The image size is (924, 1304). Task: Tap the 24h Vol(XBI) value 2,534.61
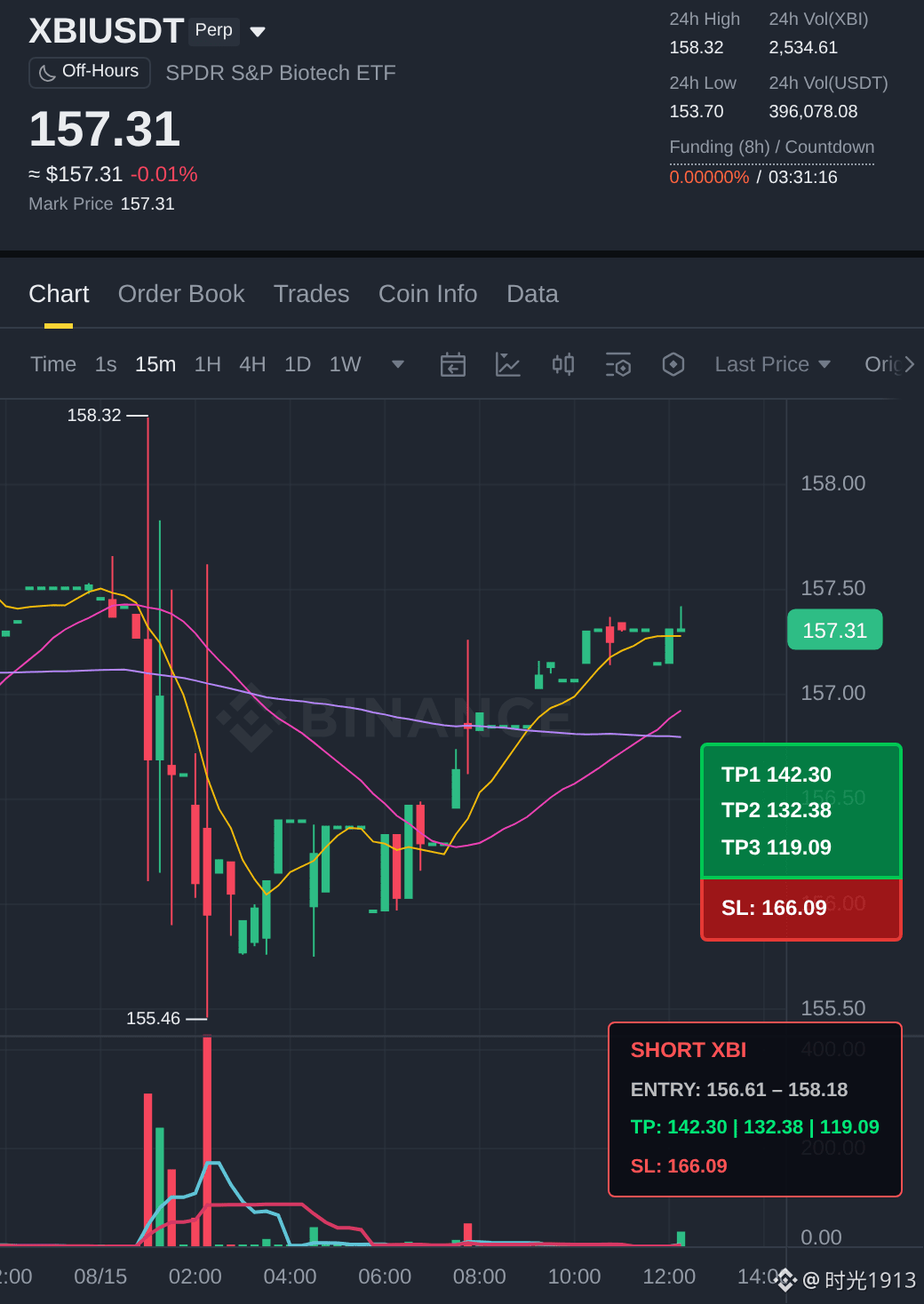803,48
